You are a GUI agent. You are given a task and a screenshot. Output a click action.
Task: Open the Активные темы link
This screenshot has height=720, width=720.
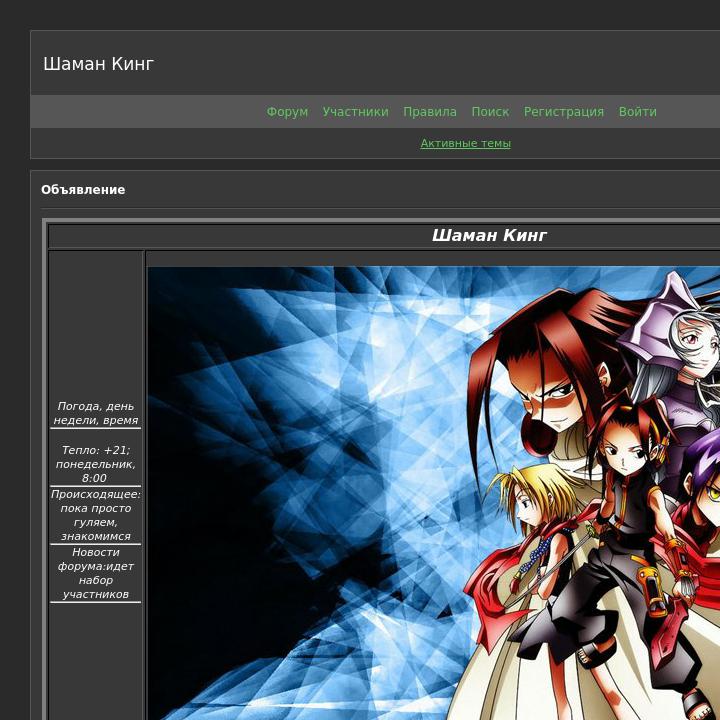click(x=466, y=143)
